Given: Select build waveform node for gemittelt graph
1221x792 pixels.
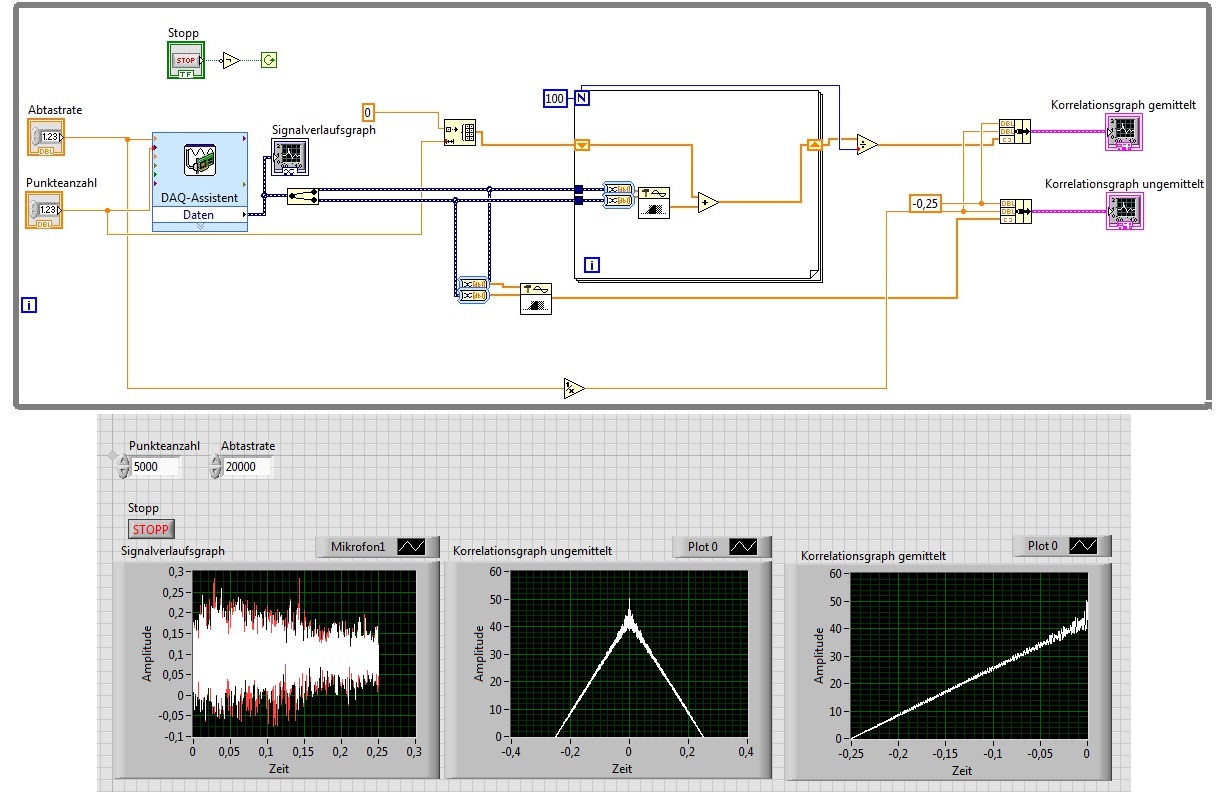Looking at the screenshot, I should (1015, 131).
